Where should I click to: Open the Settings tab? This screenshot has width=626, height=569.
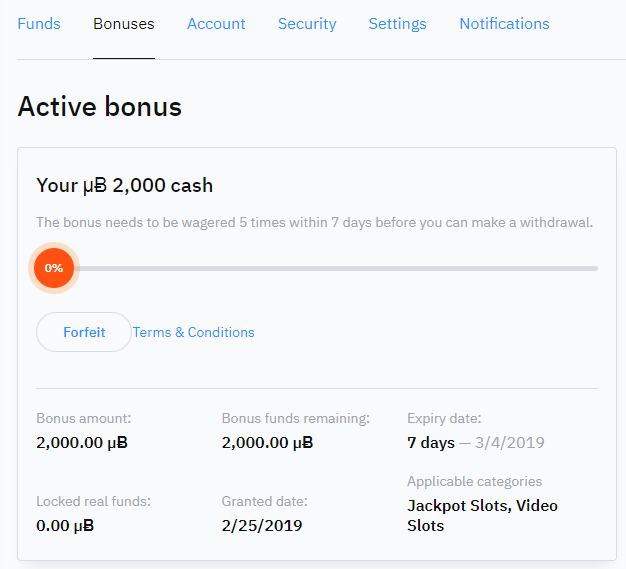(397, 23)
